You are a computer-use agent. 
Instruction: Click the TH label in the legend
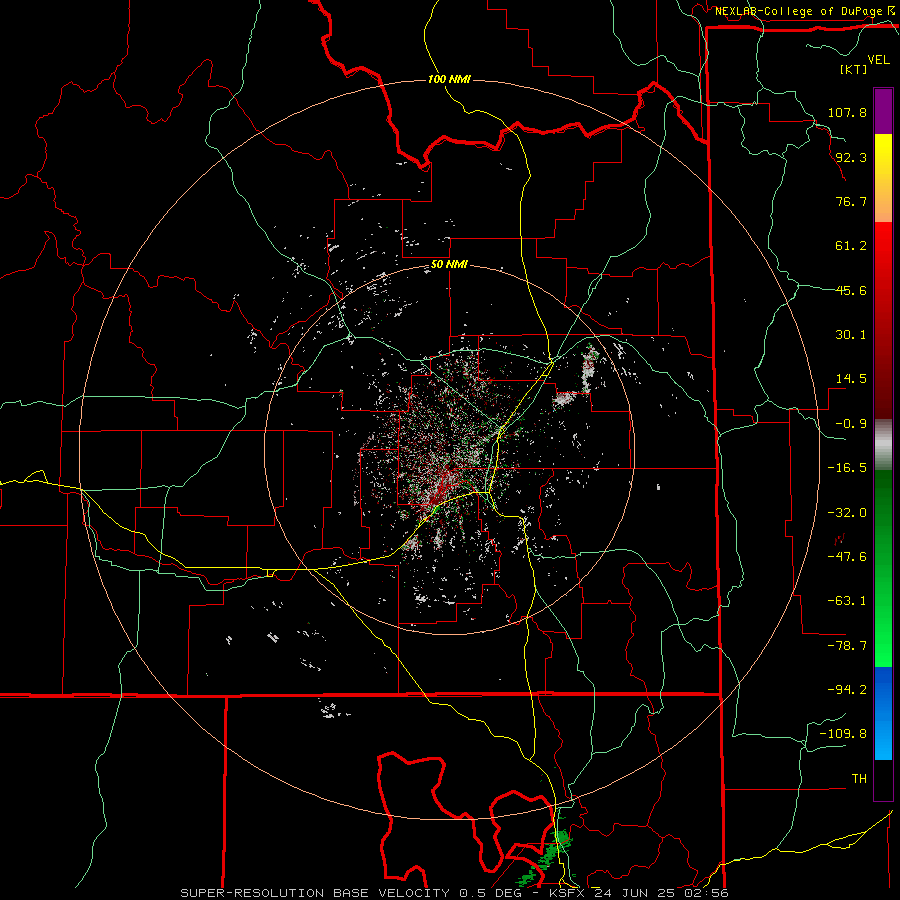(x=859, y=778)
